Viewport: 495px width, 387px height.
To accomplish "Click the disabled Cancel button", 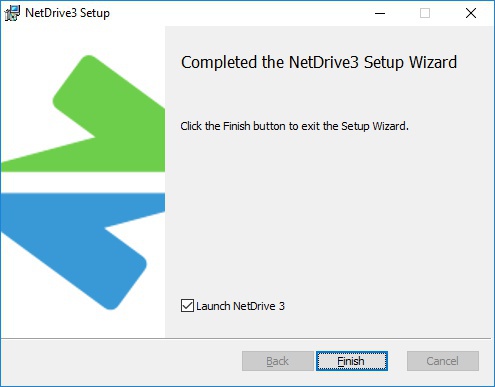I will tap(443, 361).
